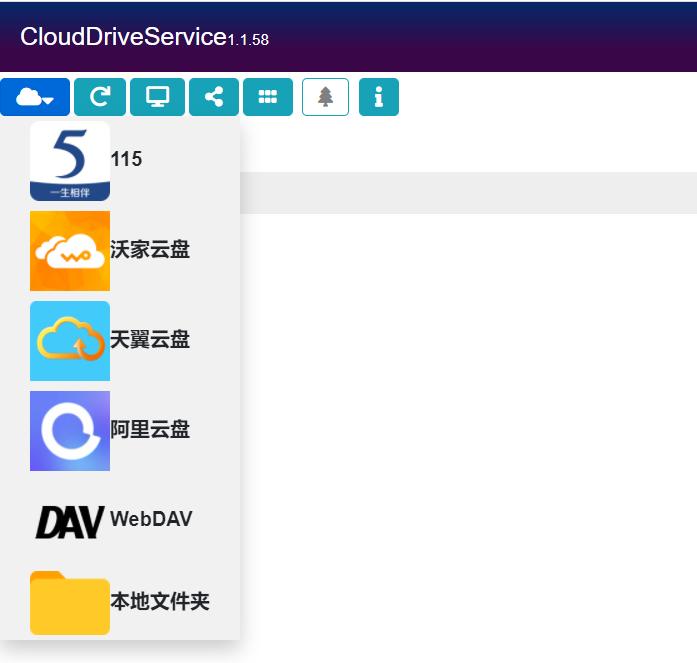Choose the 115 menu entry label
The image size is (697, 663).
127,159
